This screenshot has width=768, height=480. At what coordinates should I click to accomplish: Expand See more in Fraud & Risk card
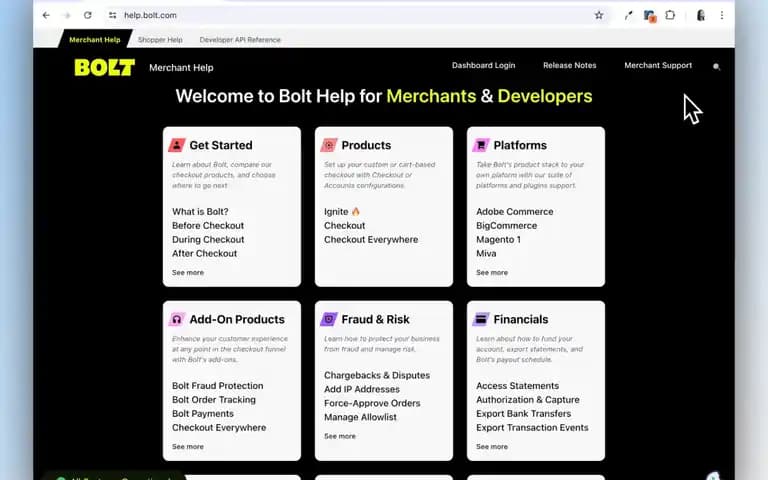coord(339,436)
